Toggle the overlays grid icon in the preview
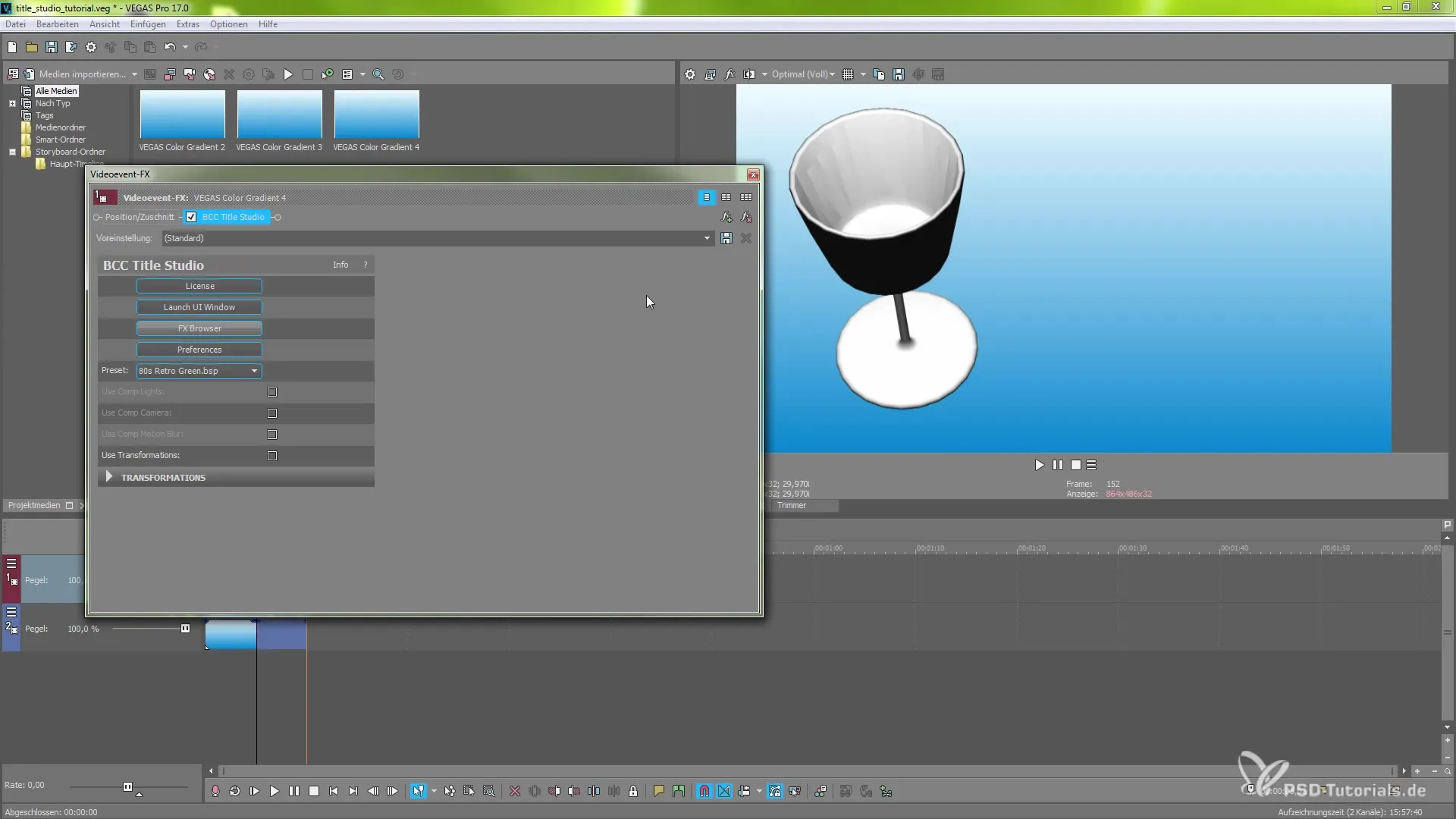 [x=848, y=74]
